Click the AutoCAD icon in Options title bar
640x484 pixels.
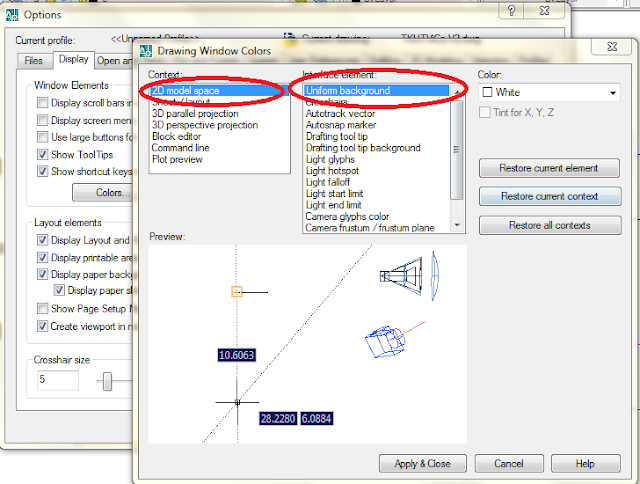point(12,15)
